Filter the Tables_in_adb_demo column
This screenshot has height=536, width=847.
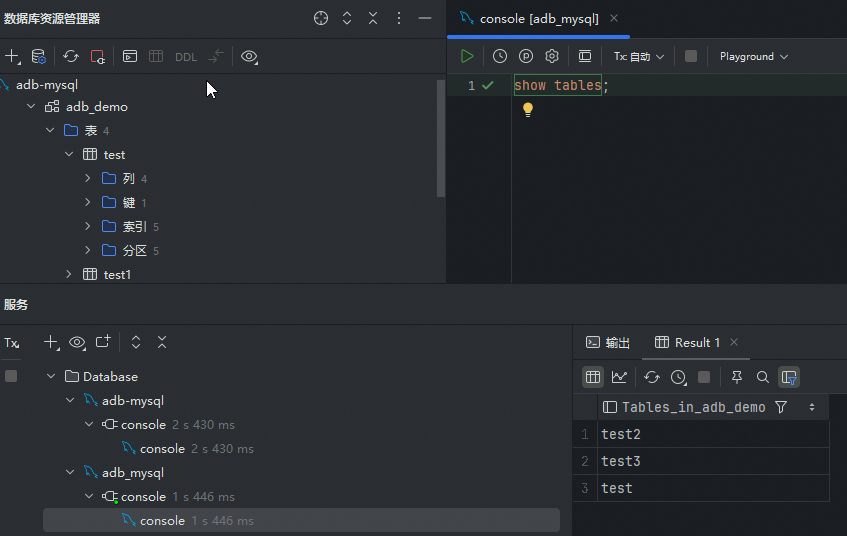[x=781, y=407]
